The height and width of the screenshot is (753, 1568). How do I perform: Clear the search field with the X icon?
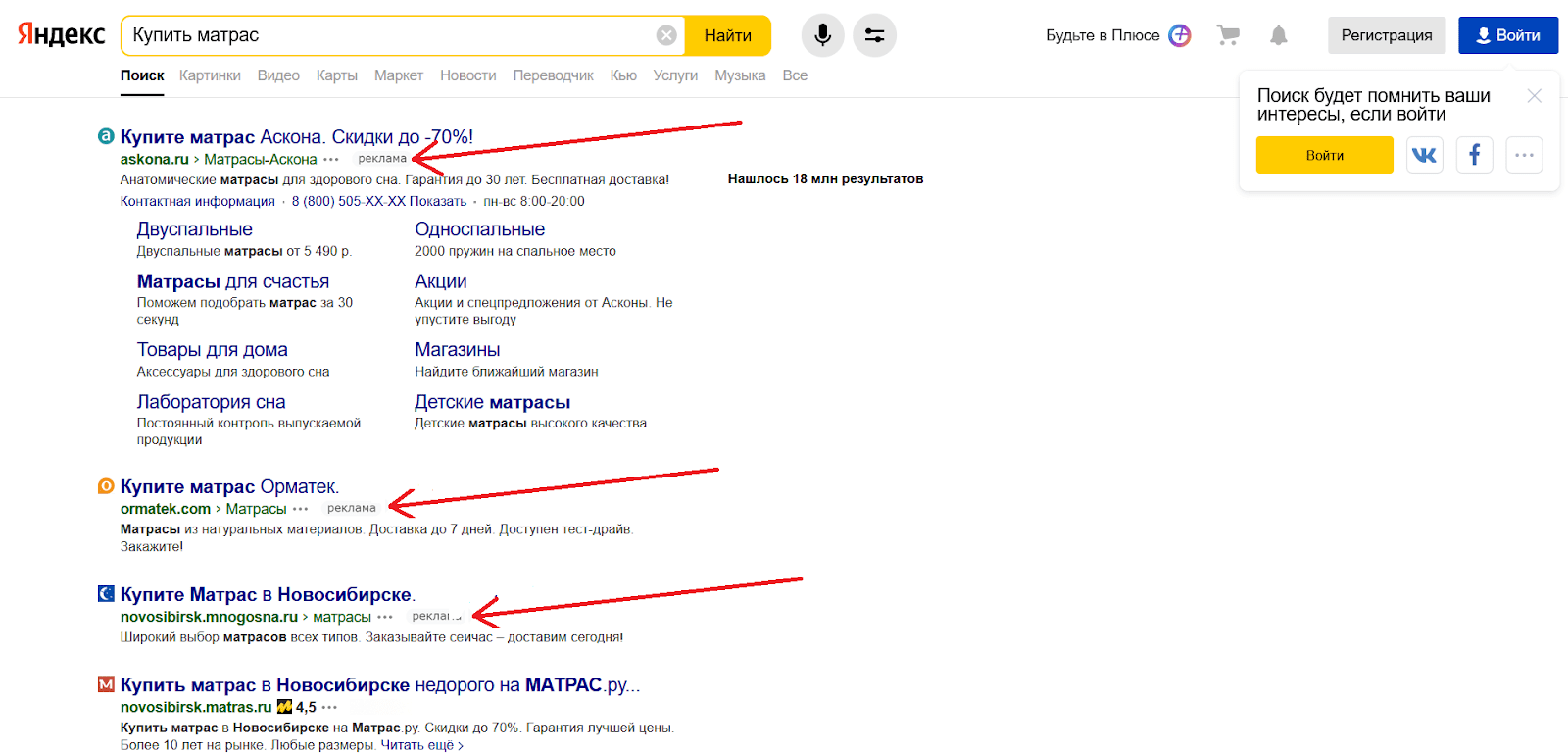666,35
